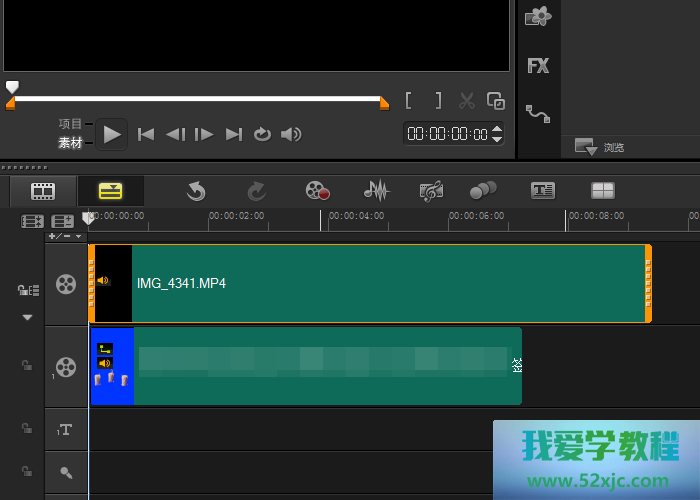
Task: Toggle the overlay track lock
Action: coord(27,366)
